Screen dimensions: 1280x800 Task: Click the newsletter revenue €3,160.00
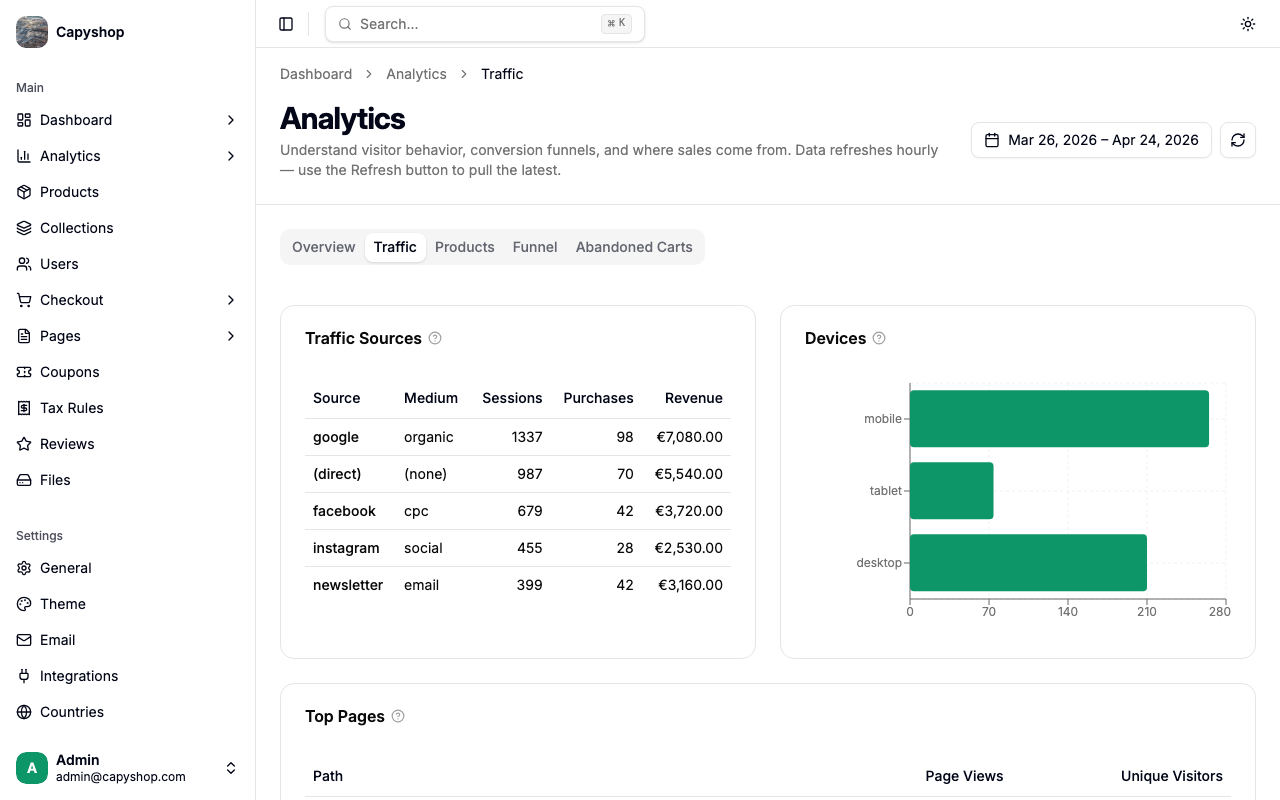[x=690, y=585]
